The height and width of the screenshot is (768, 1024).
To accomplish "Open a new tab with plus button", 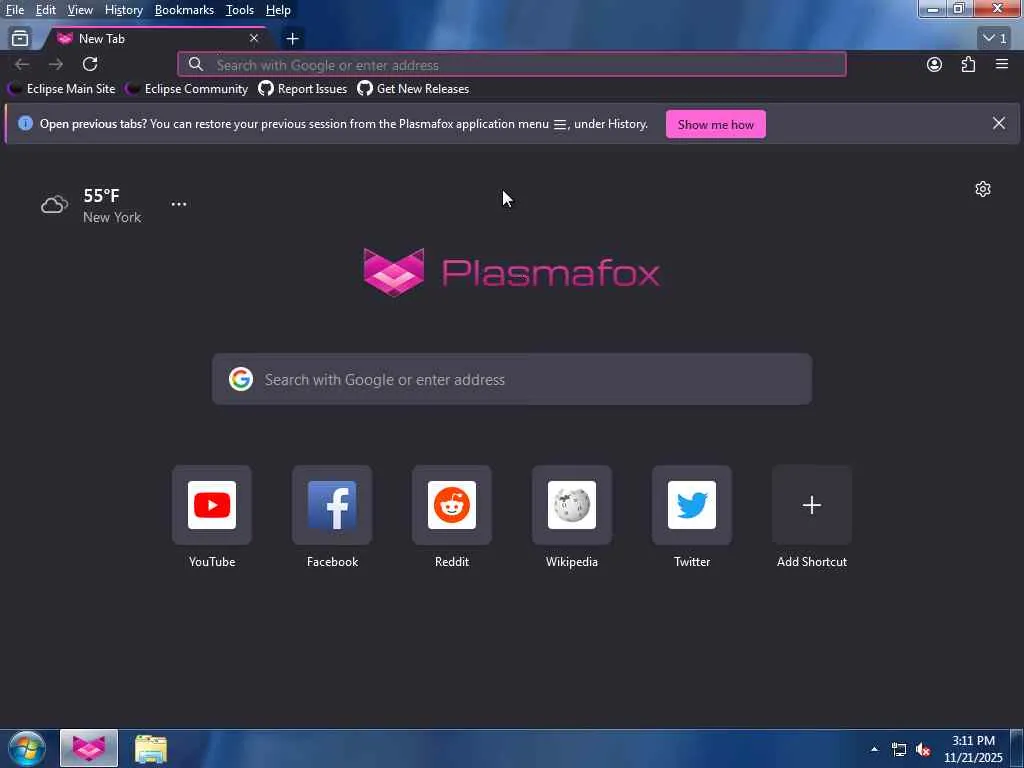I will tap(293, 39).
